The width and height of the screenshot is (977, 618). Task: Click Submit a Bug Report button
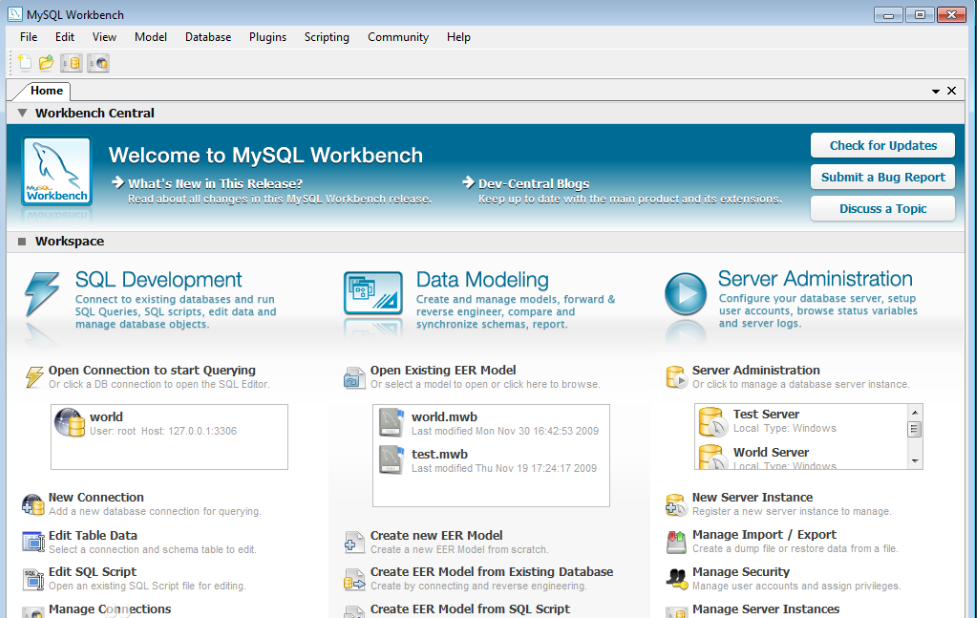[x=883, y=177]
